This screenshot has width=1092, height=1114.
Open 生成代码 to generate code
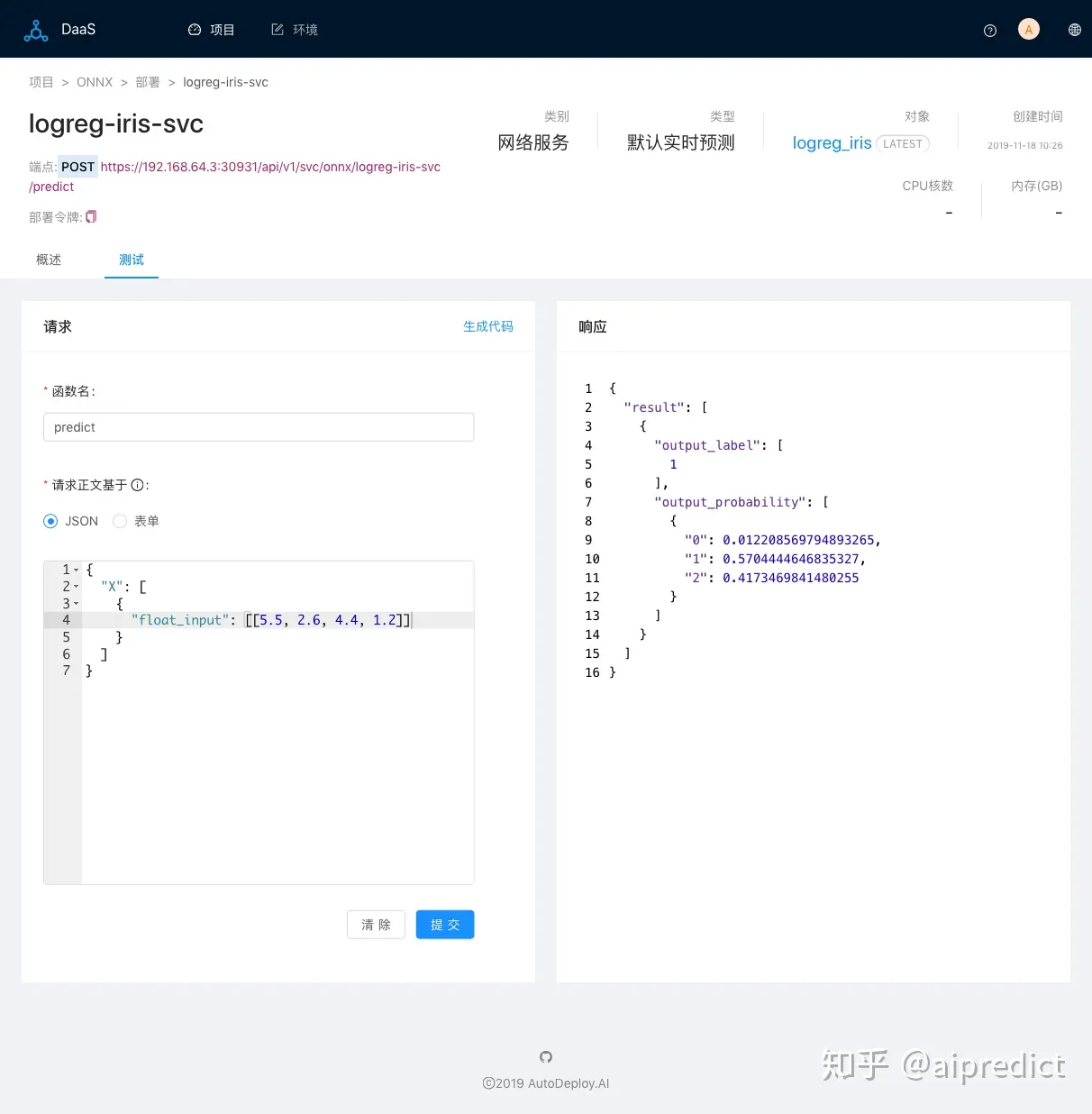point(488,326)
